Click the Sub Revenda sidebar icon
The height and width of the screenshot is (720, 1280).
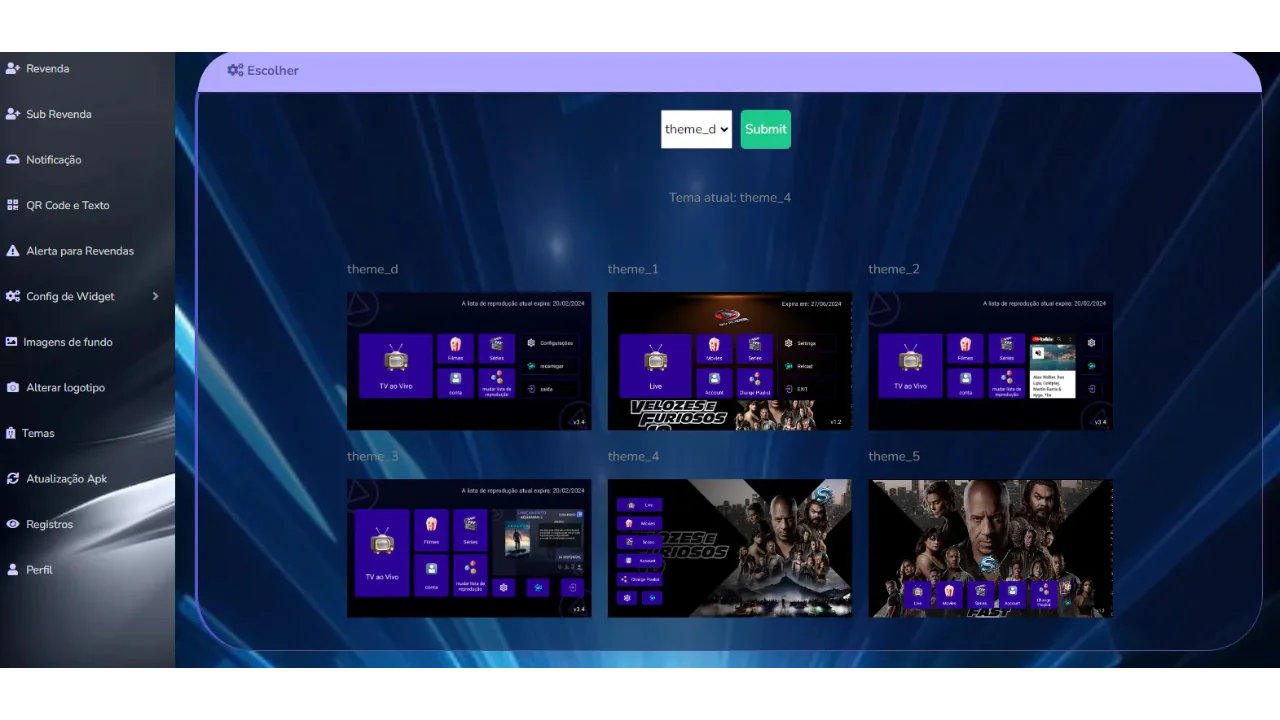click(12, 114)
